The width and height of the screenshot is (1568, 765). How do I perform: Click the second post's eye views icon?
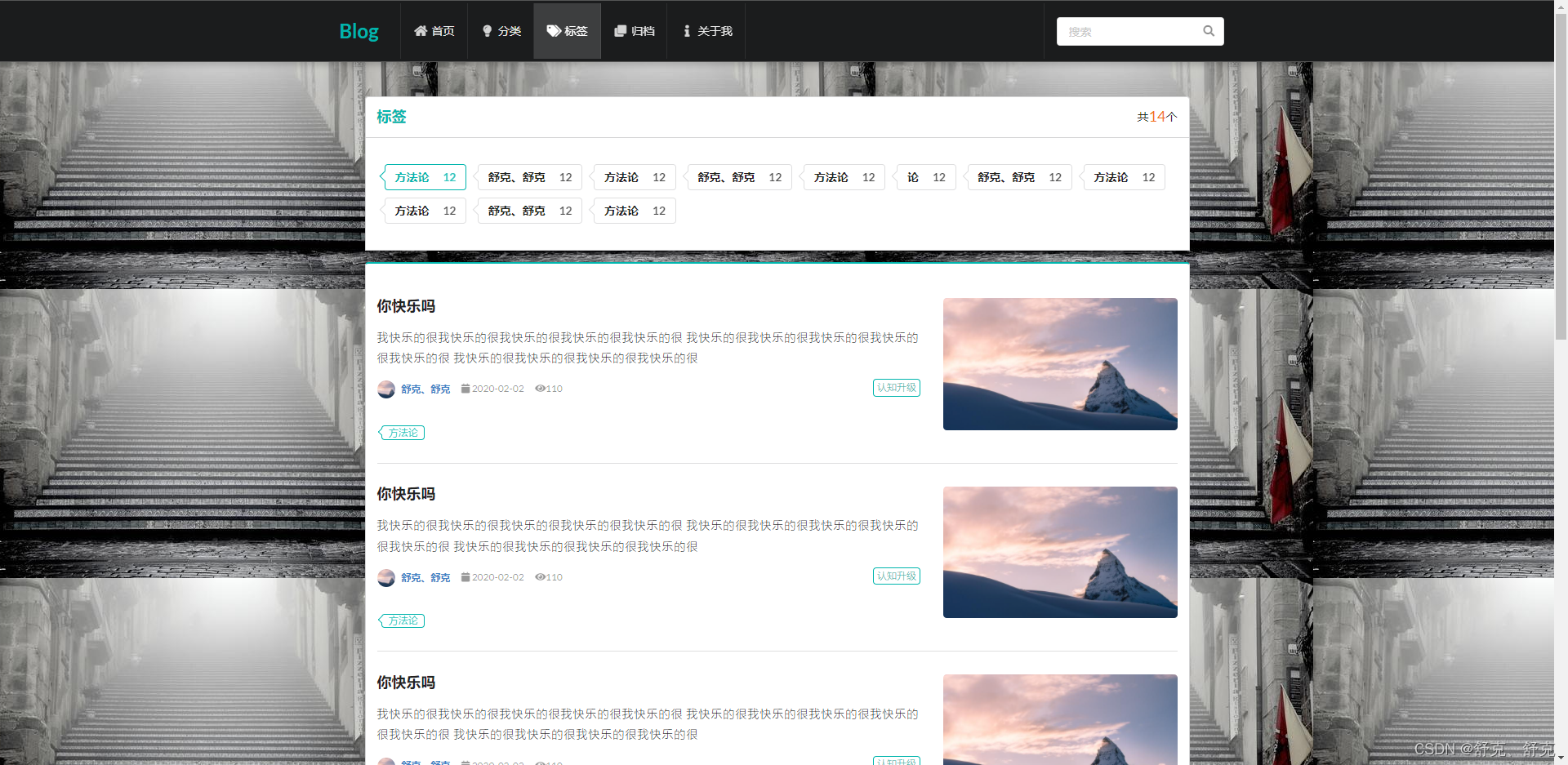pyautogui.click(x=540, y=577)
